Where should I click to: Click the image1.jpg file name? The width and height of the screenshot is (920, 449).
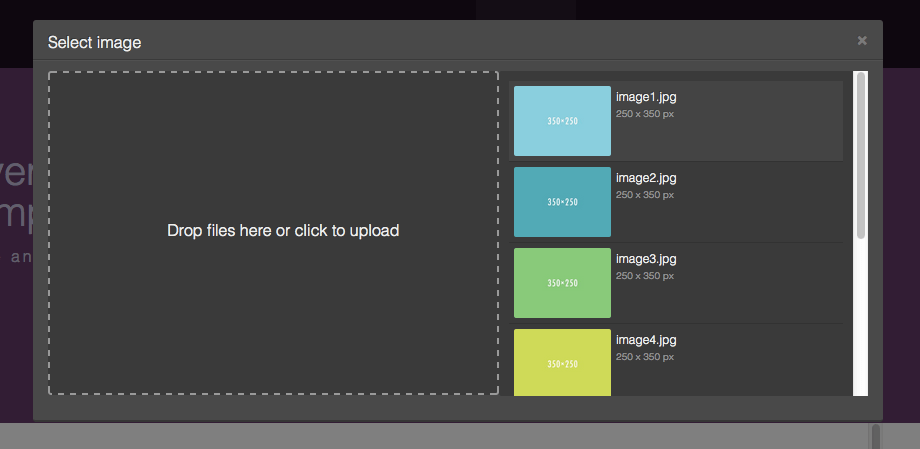(x=646, y=97)
